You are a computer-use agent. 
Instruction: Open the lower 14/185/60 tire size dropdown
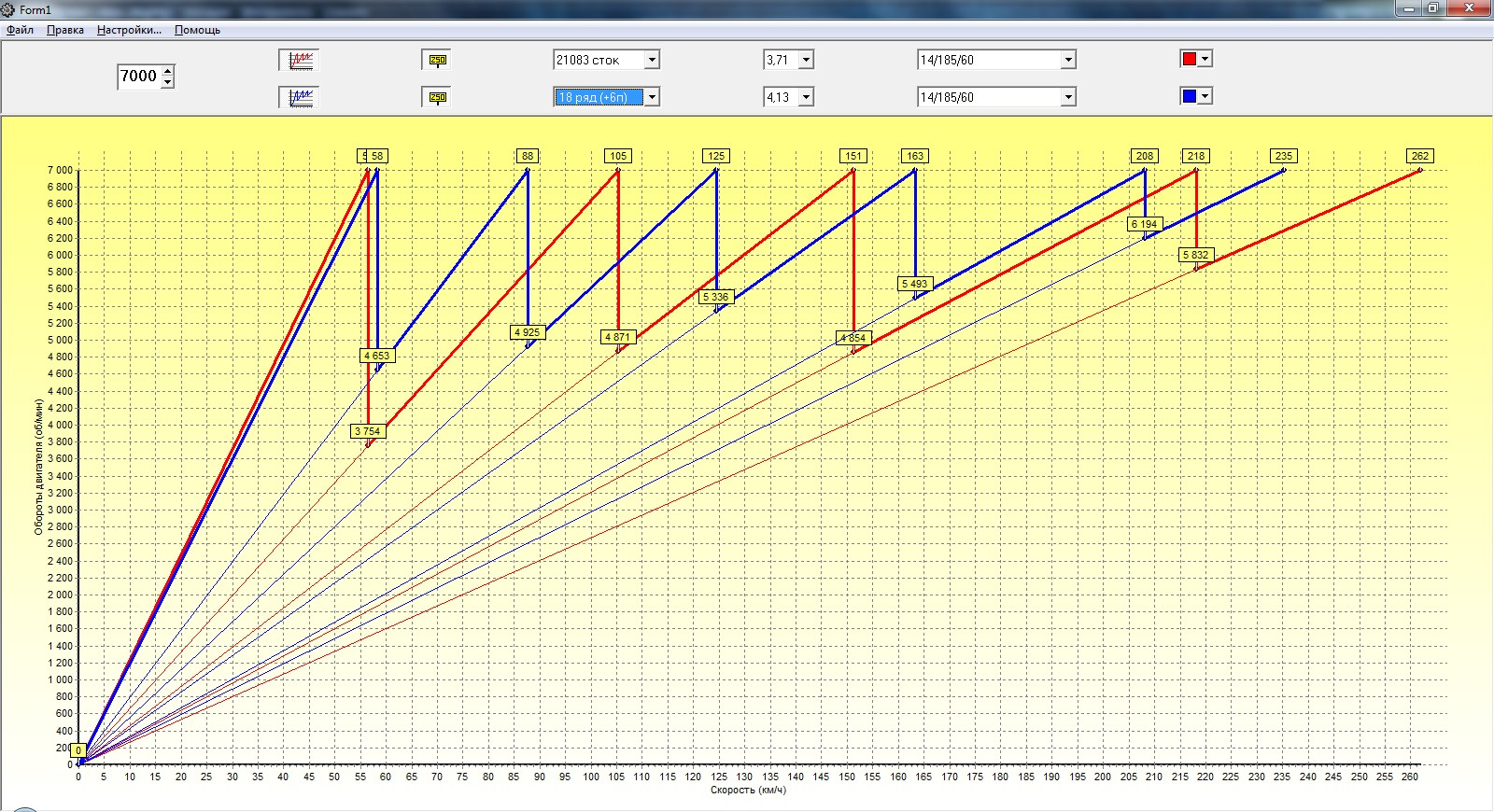coord(1068,97)
